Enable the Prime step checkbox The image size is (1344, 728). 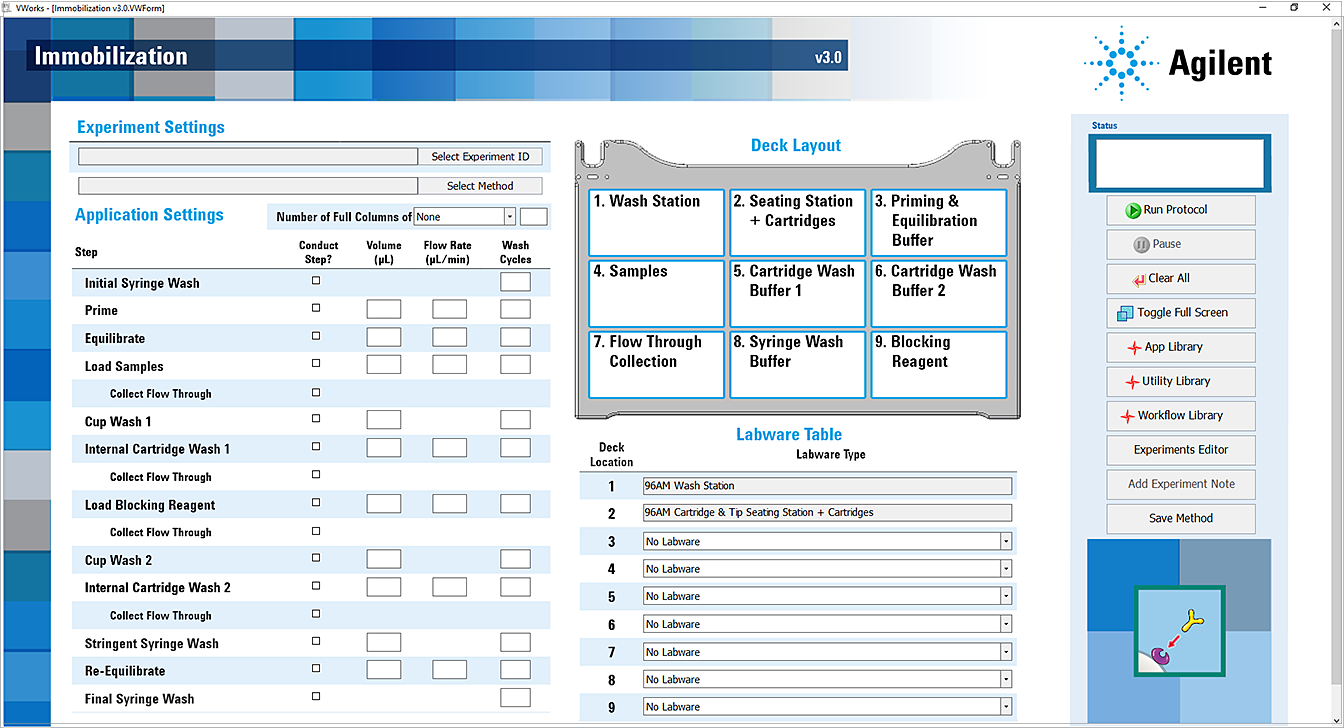(x=317, y=309)
